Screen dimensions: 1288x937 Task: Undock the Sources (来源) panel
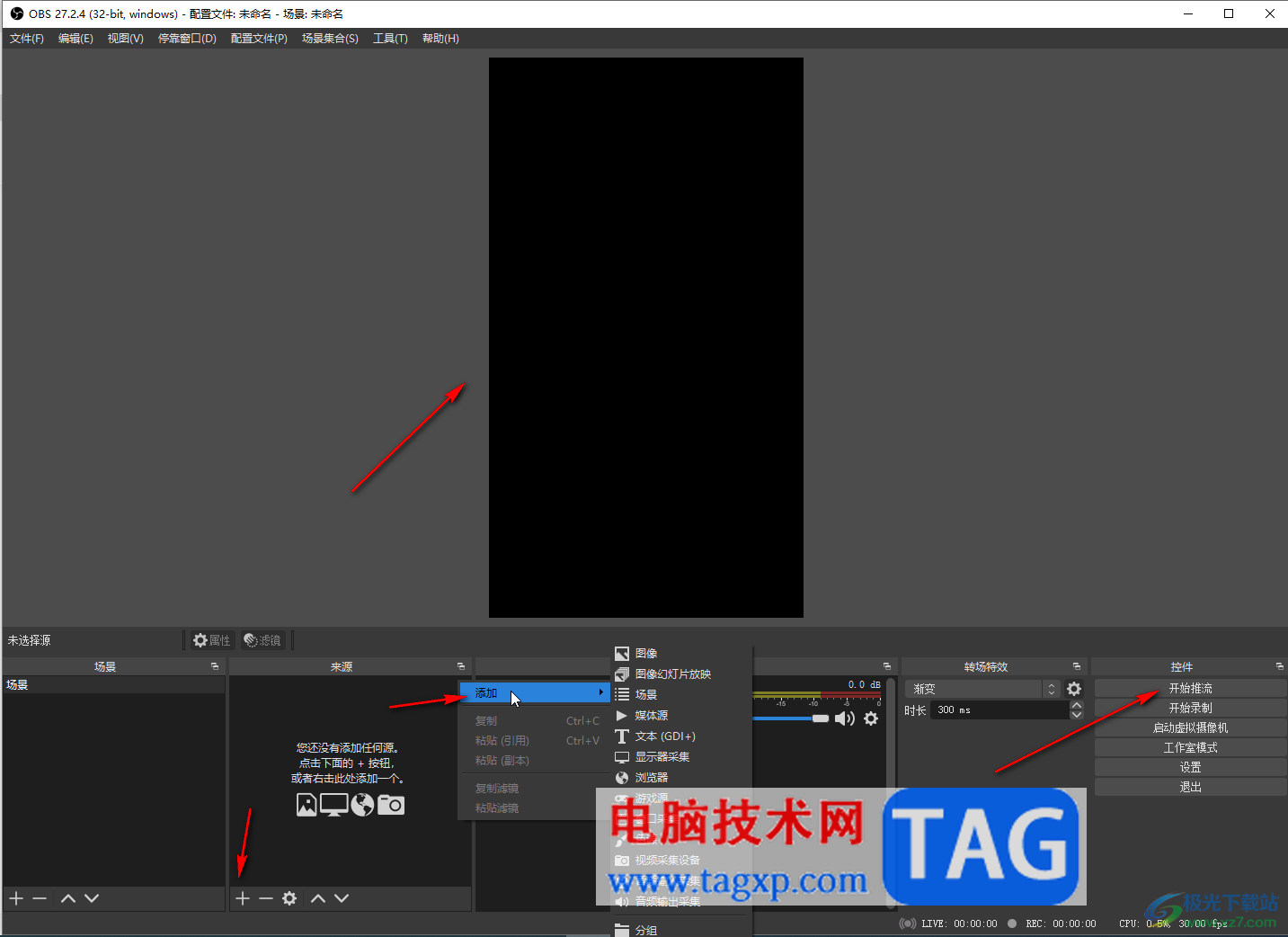tap(461, 666)
